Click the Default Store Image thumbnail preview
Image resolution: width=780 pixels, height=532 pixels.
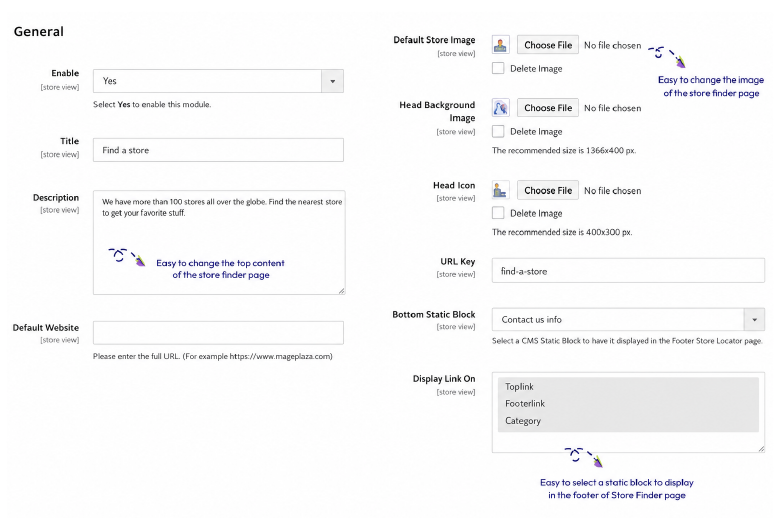point(500,45)
